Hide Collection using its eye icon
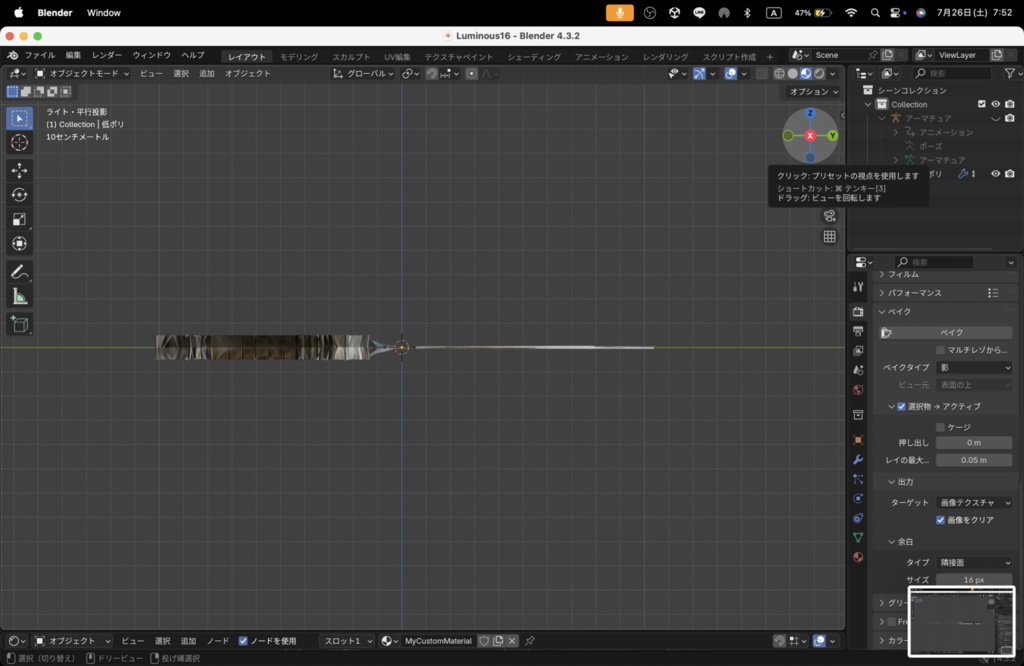 coord(995,104)
